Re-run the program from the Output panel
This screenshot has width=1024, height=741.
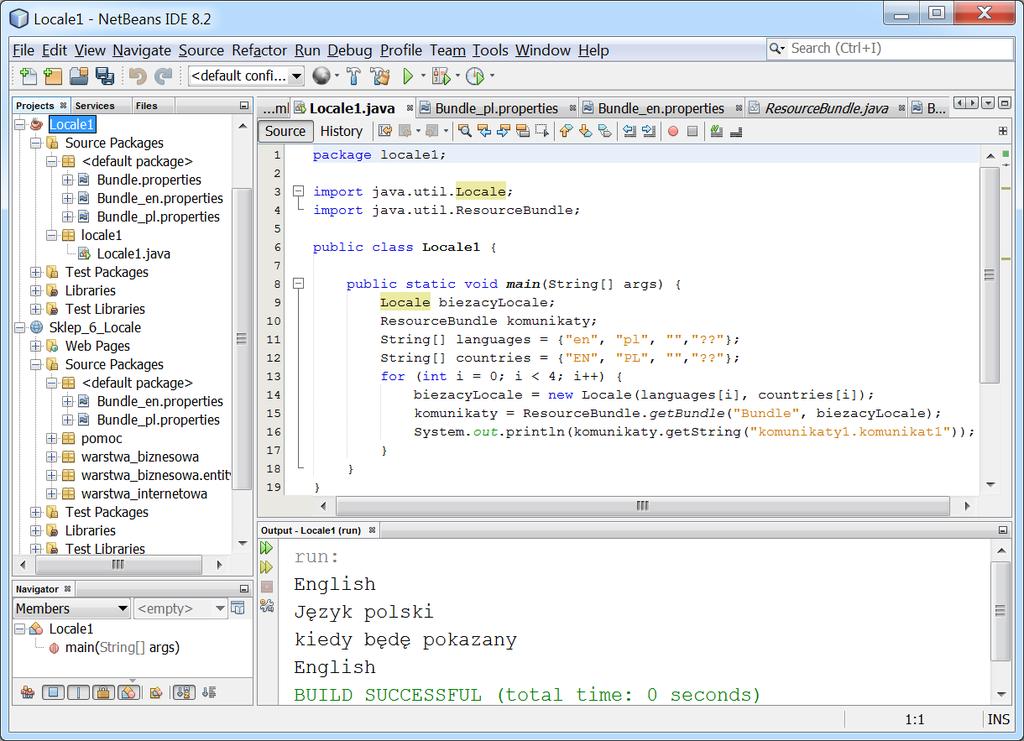pos(266,548)
